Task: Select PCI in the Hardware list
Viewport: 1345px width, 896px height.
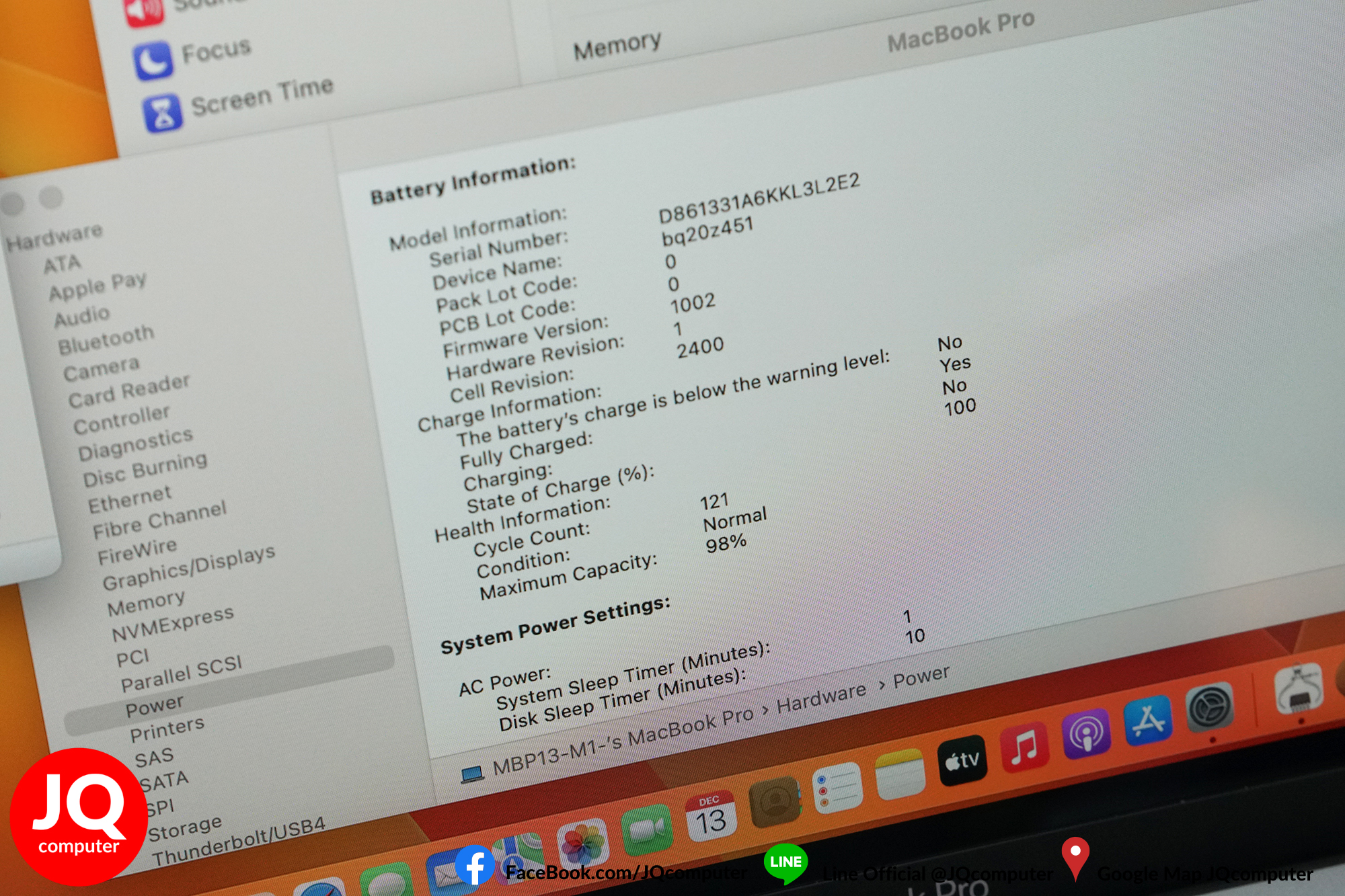Action: (132, 658)
